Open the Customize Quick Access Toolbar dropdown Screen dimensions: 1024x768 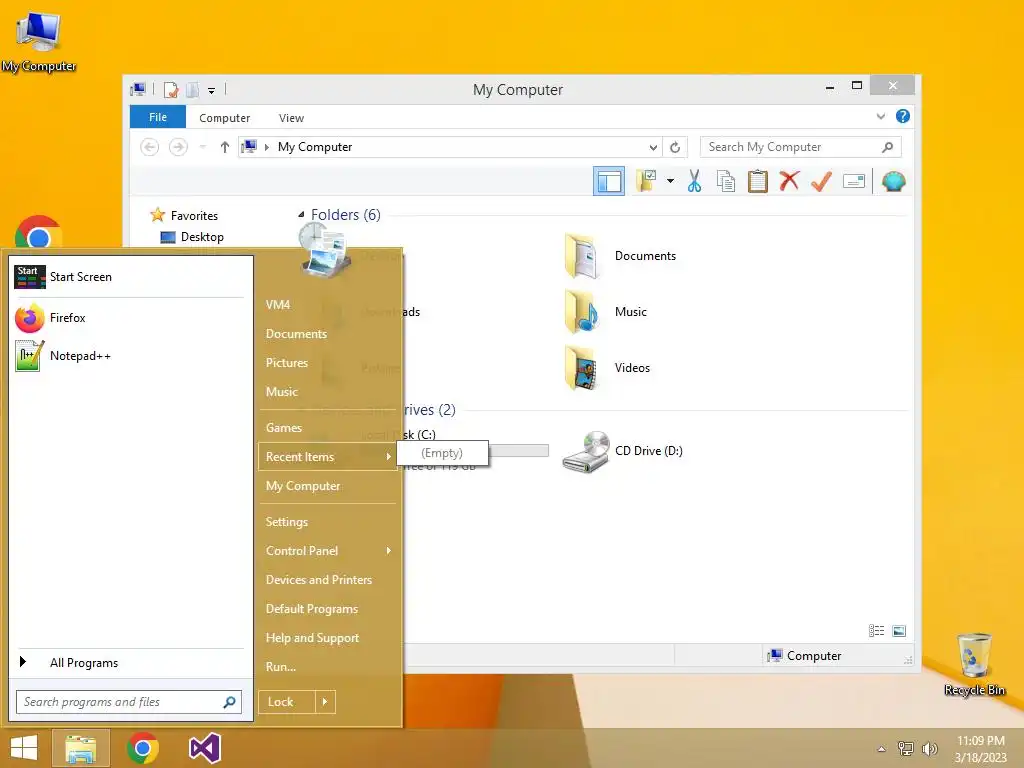212,91
